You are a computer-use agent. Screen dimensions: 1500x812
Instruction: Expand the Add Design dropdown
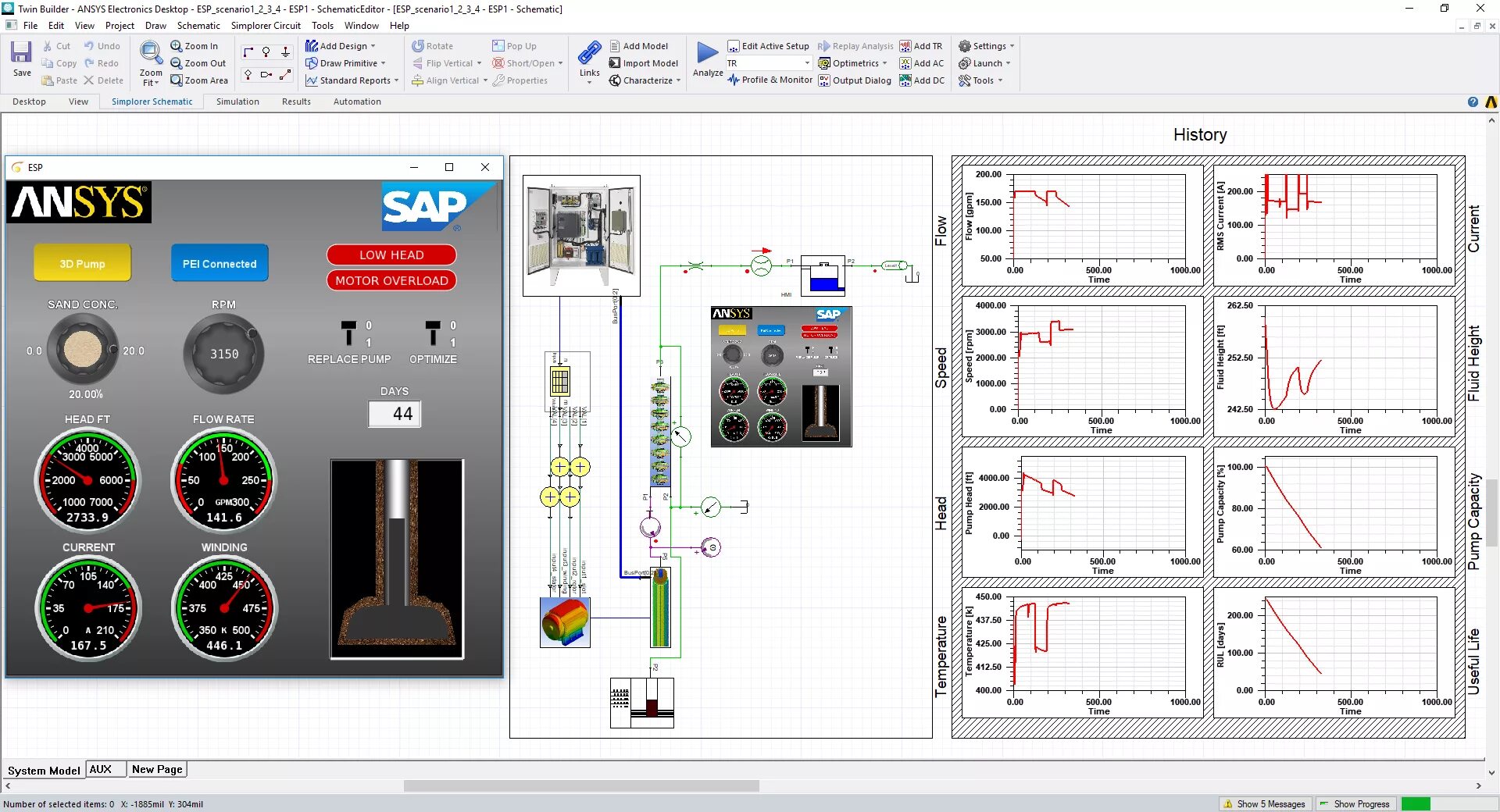point(373,46)
